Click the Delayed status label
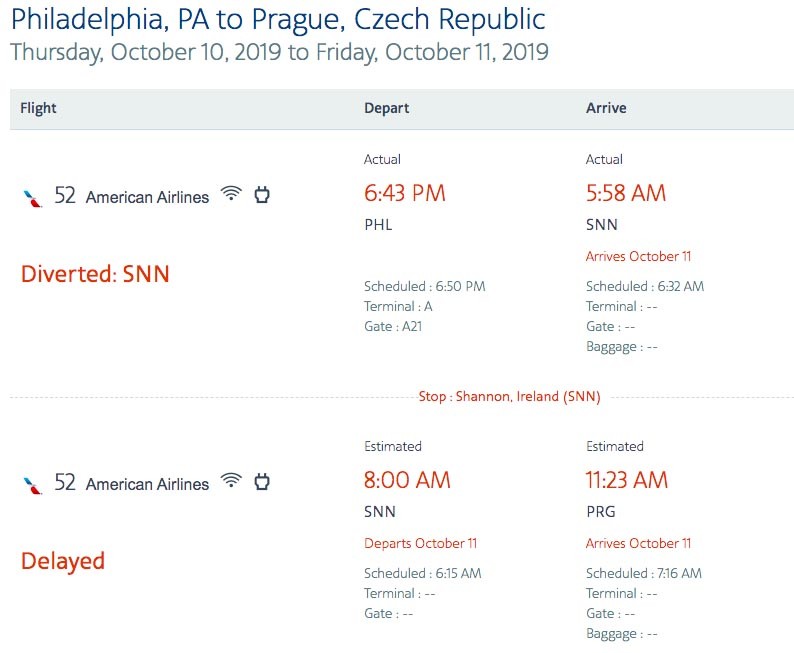The height and width of the screenshot is (653, 794). [x=63, y=561]
